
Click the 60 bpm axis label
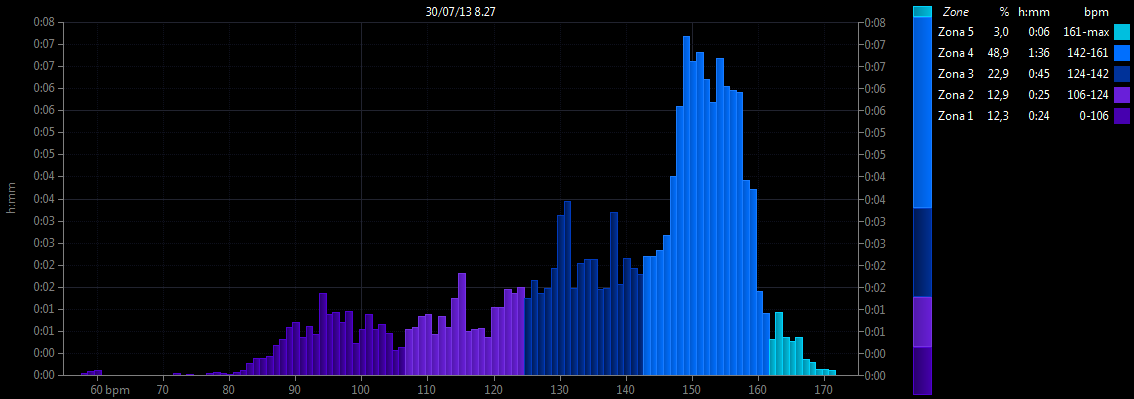pos(110,390)
